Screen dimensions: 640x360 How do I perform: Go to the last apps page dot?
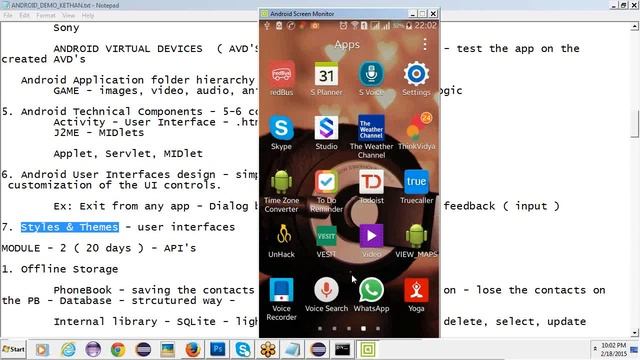coord(378,328)
